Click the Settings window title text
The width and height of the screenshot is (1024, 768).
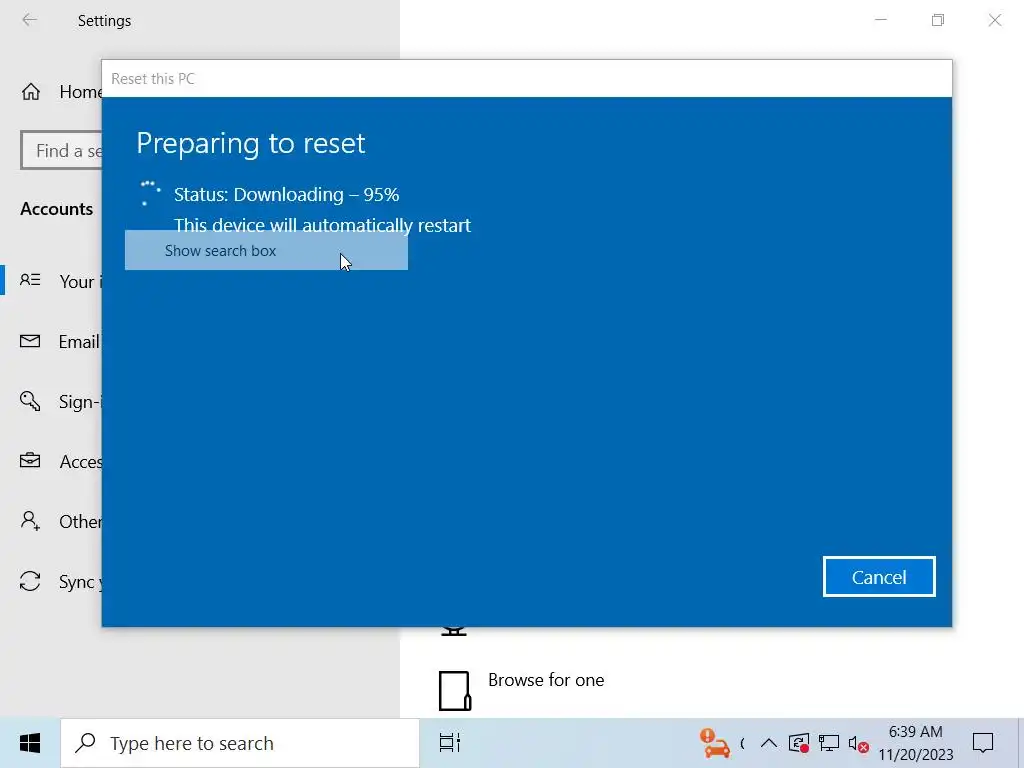pyautogui.click(x=104, y=21)
